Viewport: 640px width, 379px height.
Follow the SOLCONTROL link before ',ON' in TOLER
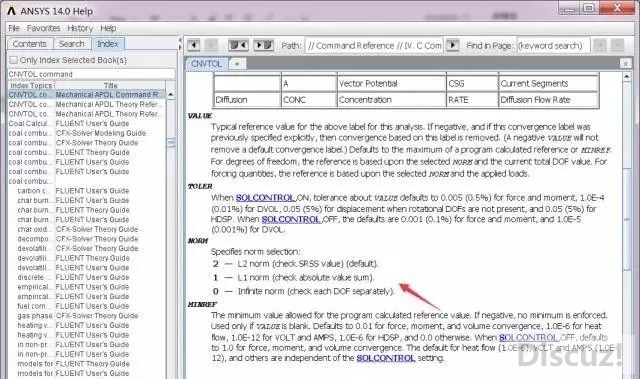[265, 197]
